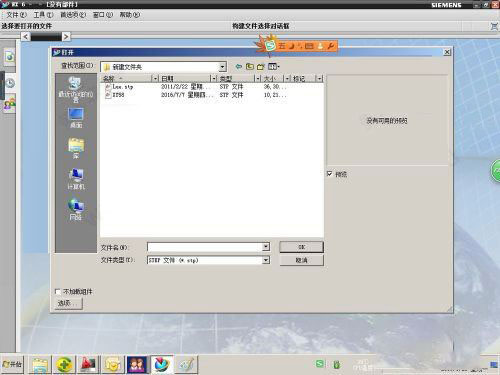This screenshot has height=375, width=500.
Task: Toggle the preview checkbox
Action: click(x=329, y=174)
